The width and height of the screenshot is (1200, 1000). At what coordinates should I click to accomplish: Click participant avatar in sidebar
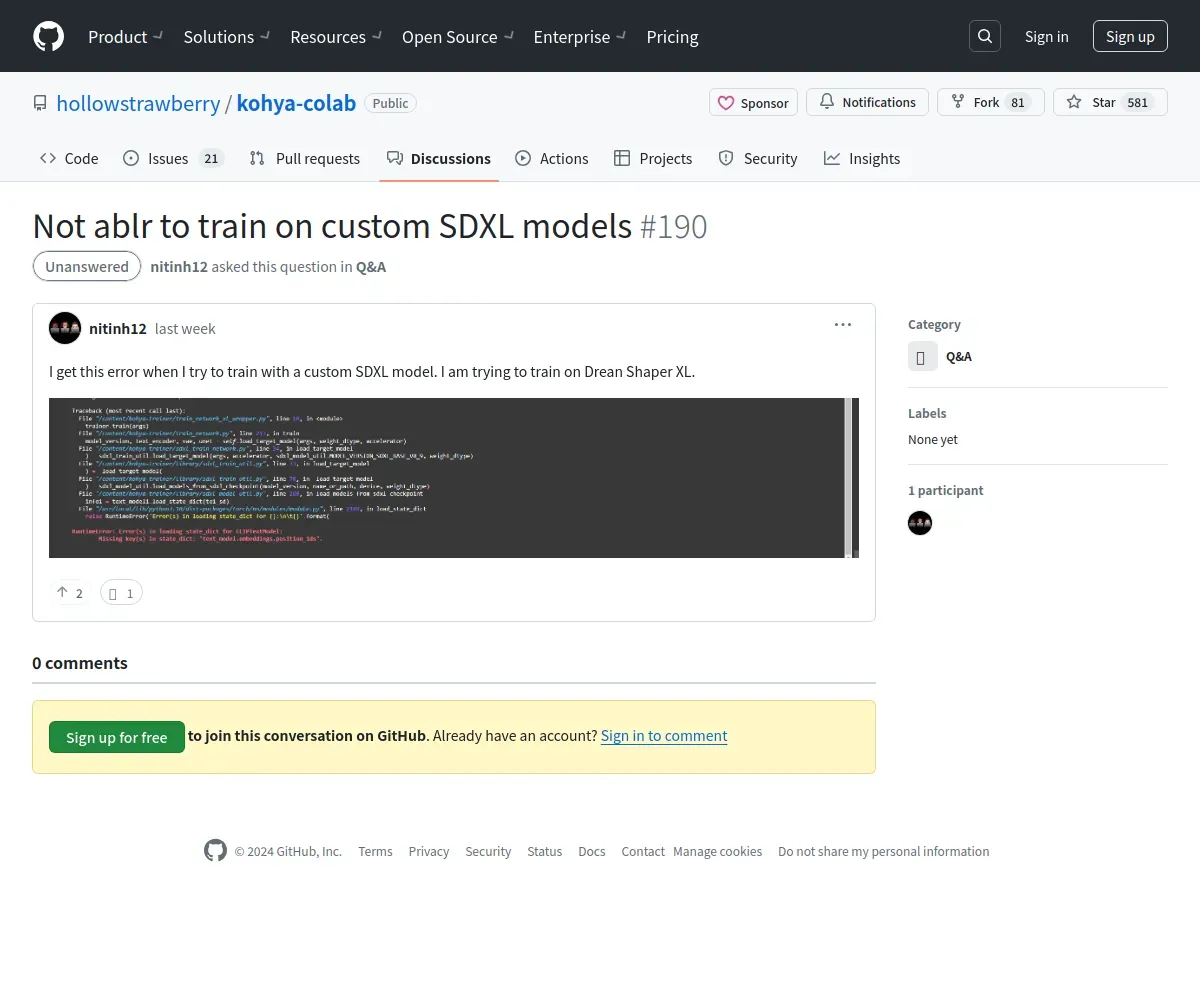[x=920, y=523]
